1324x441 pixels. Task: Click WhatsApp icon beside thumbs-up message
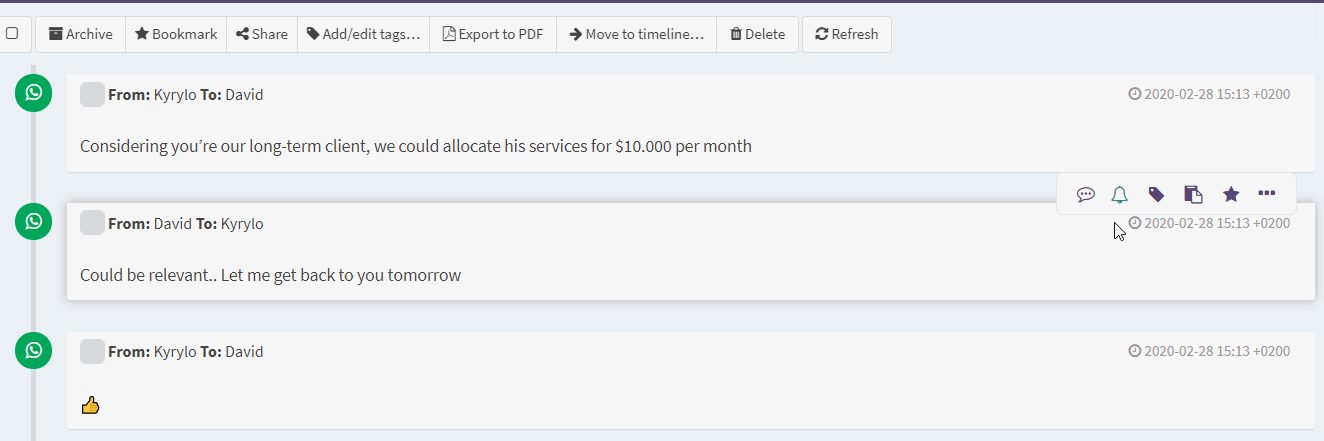tap(34, 349)
